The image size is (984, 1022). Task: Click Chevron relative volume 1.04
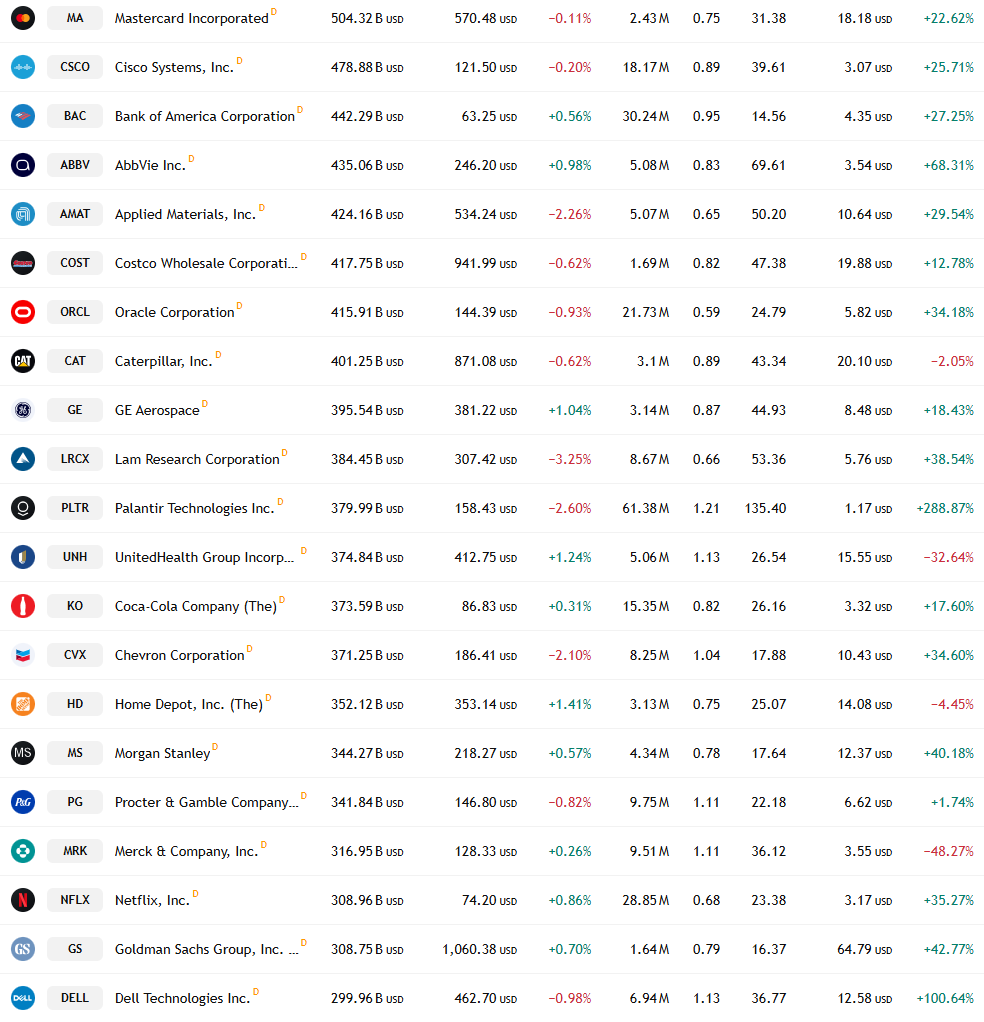[706, 655]
